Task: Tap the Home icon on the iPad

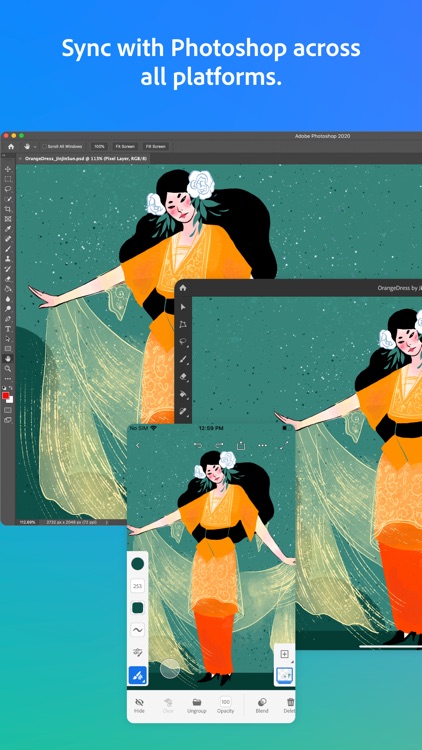Action: tap(182, 288)
